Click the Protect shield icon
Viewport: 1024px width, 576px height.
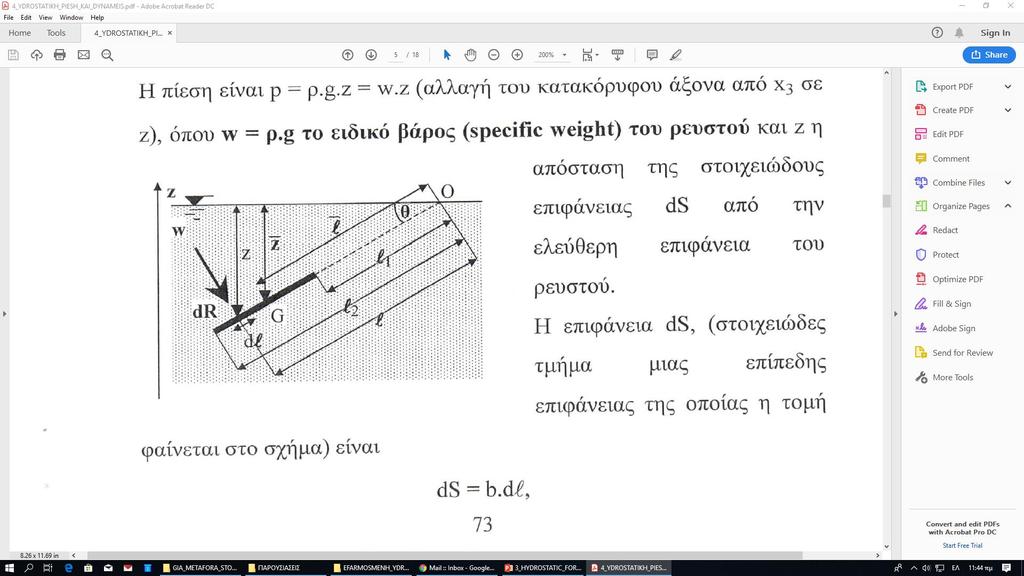point(921,255)
